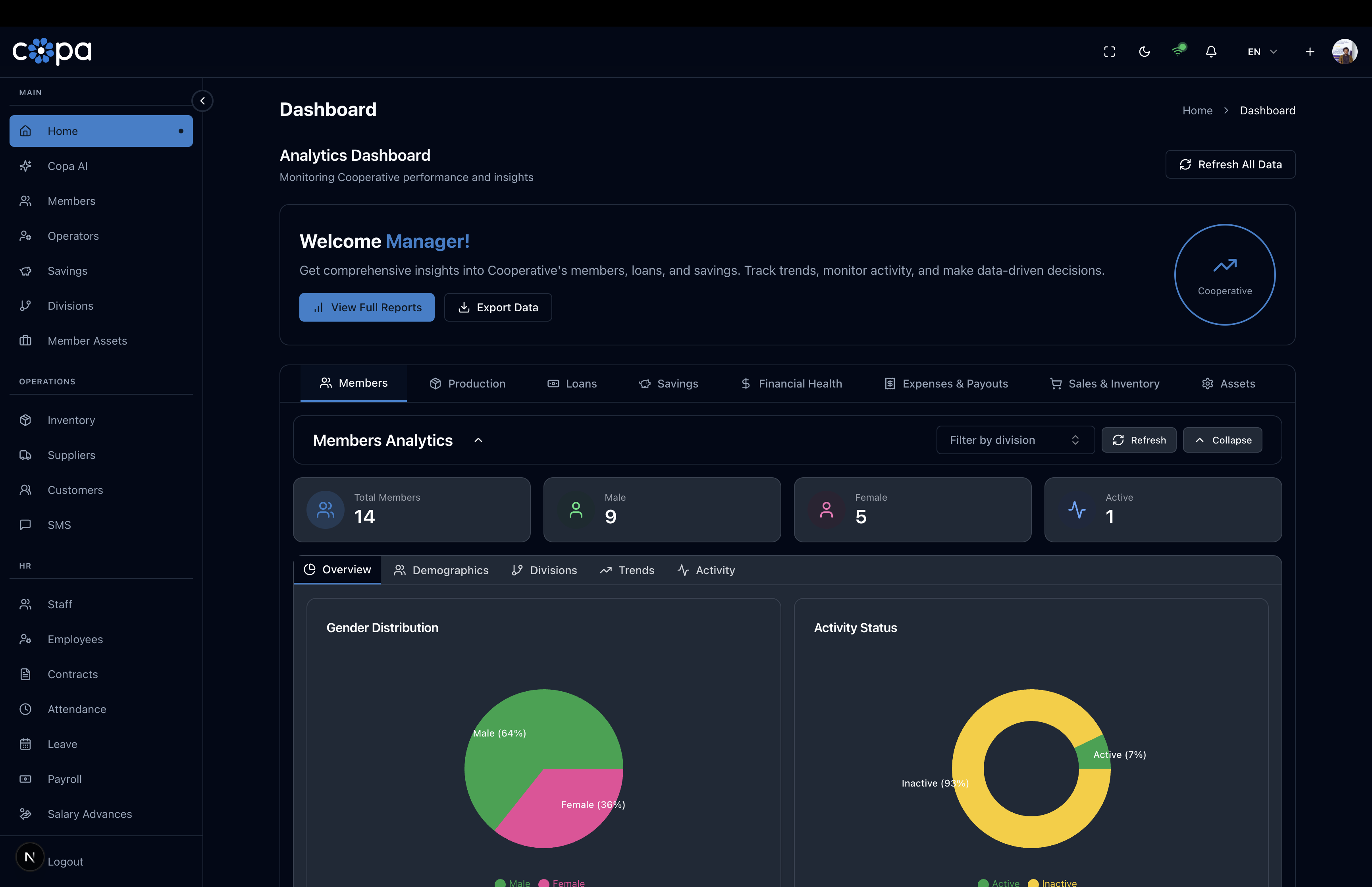Open Salary Advances in sidebar
1372x887 pixels.
click(x=101, y=814)
